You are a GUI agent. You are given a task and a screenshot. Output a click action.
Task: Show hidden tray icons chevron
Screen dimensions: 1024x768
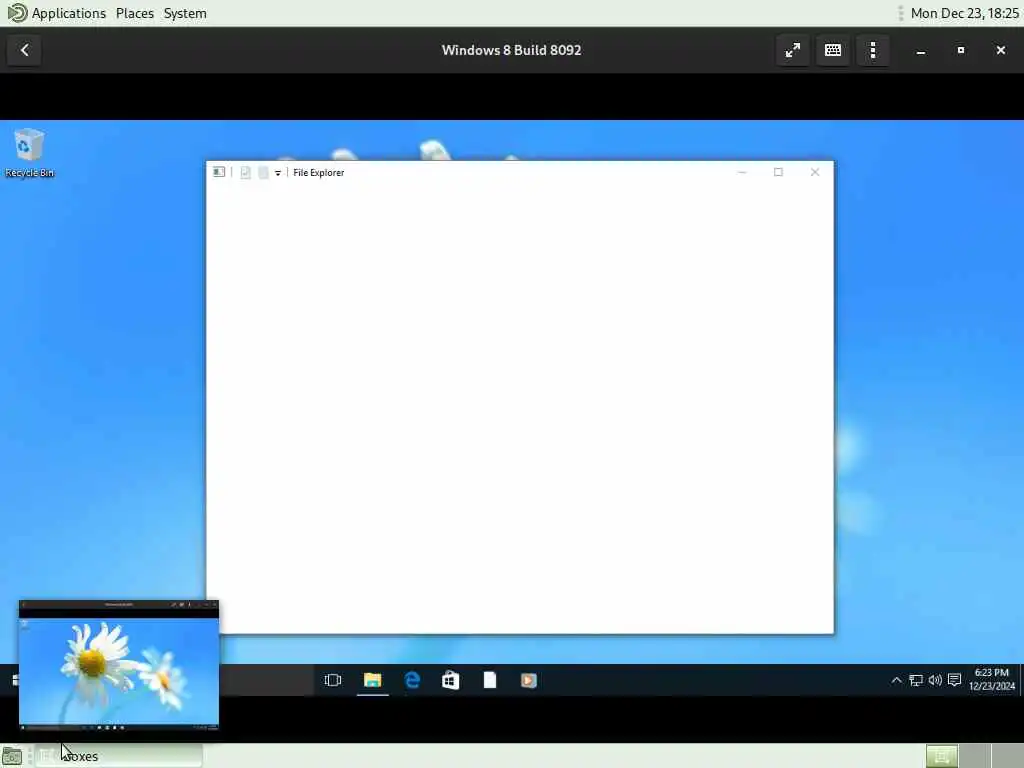pos(897,680)
